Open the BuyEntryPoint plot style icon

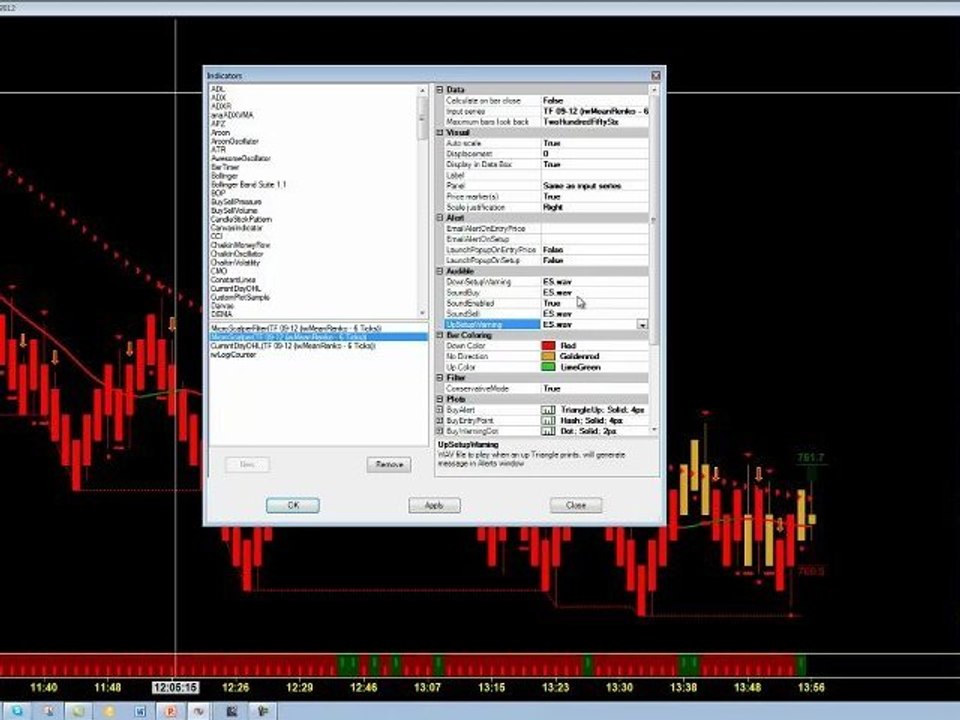(x=548, y=421)
